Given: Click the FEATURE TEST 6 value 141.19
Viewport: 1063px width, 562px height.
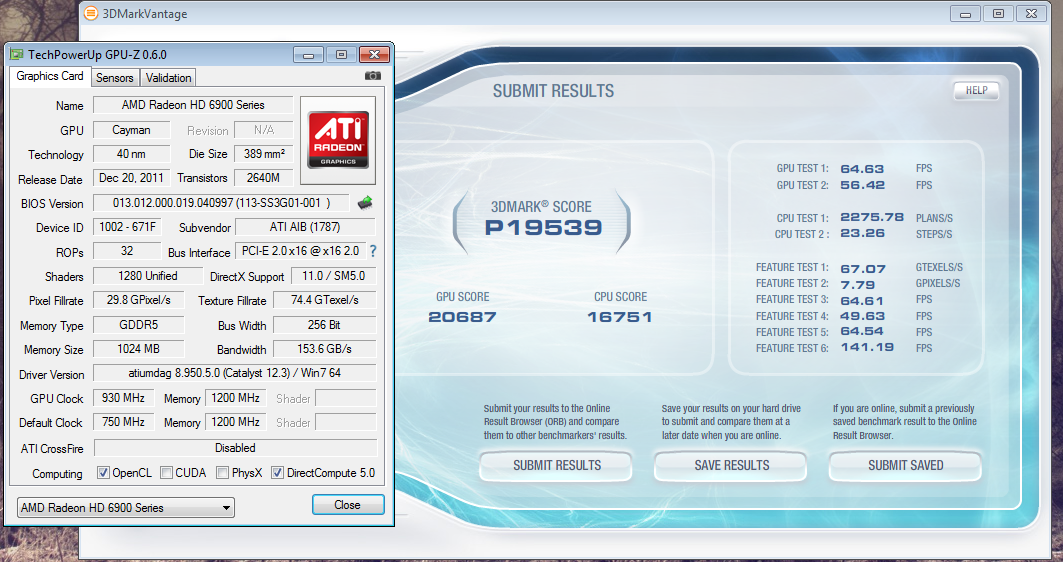Looking at the screenshot, I should pyautogui.click(x=867, y=347).
